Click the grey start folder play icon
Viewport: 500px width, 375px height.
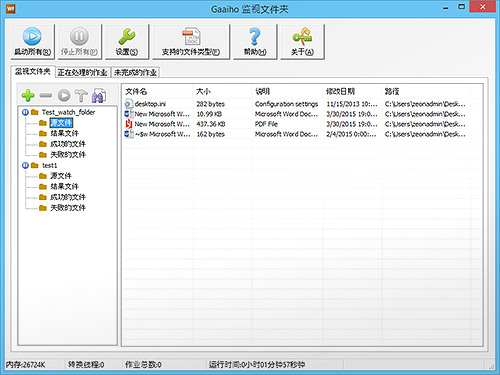tap(64, 96)
